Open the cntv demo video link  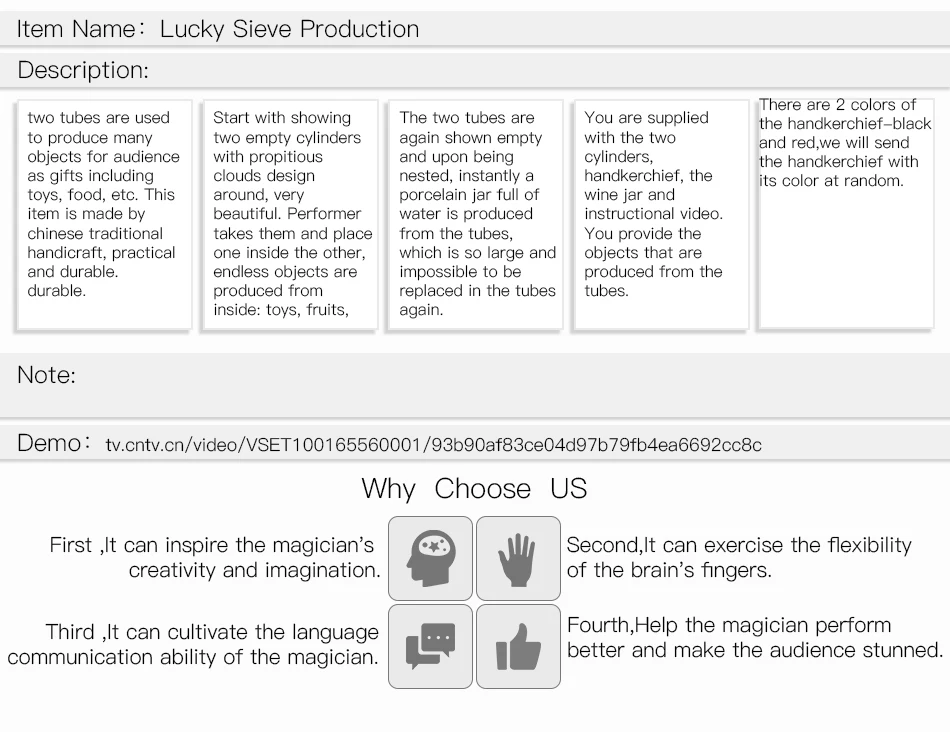[433, 445]
